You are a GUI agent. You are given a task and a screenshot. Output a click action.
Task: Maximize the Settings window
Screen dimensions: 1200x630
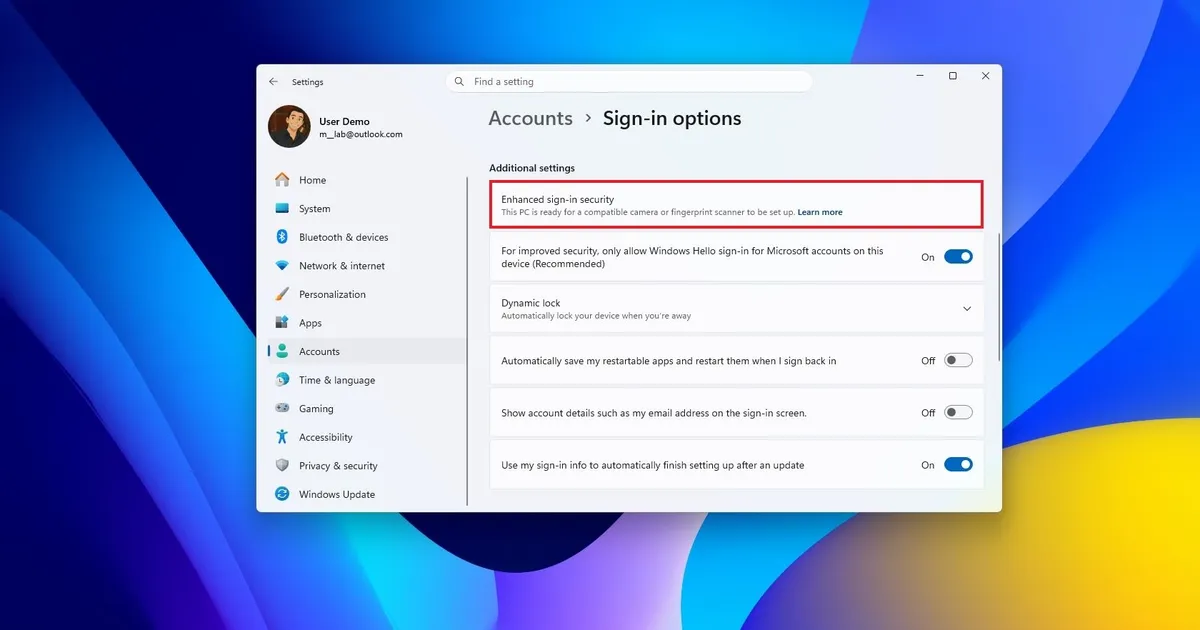952,76
